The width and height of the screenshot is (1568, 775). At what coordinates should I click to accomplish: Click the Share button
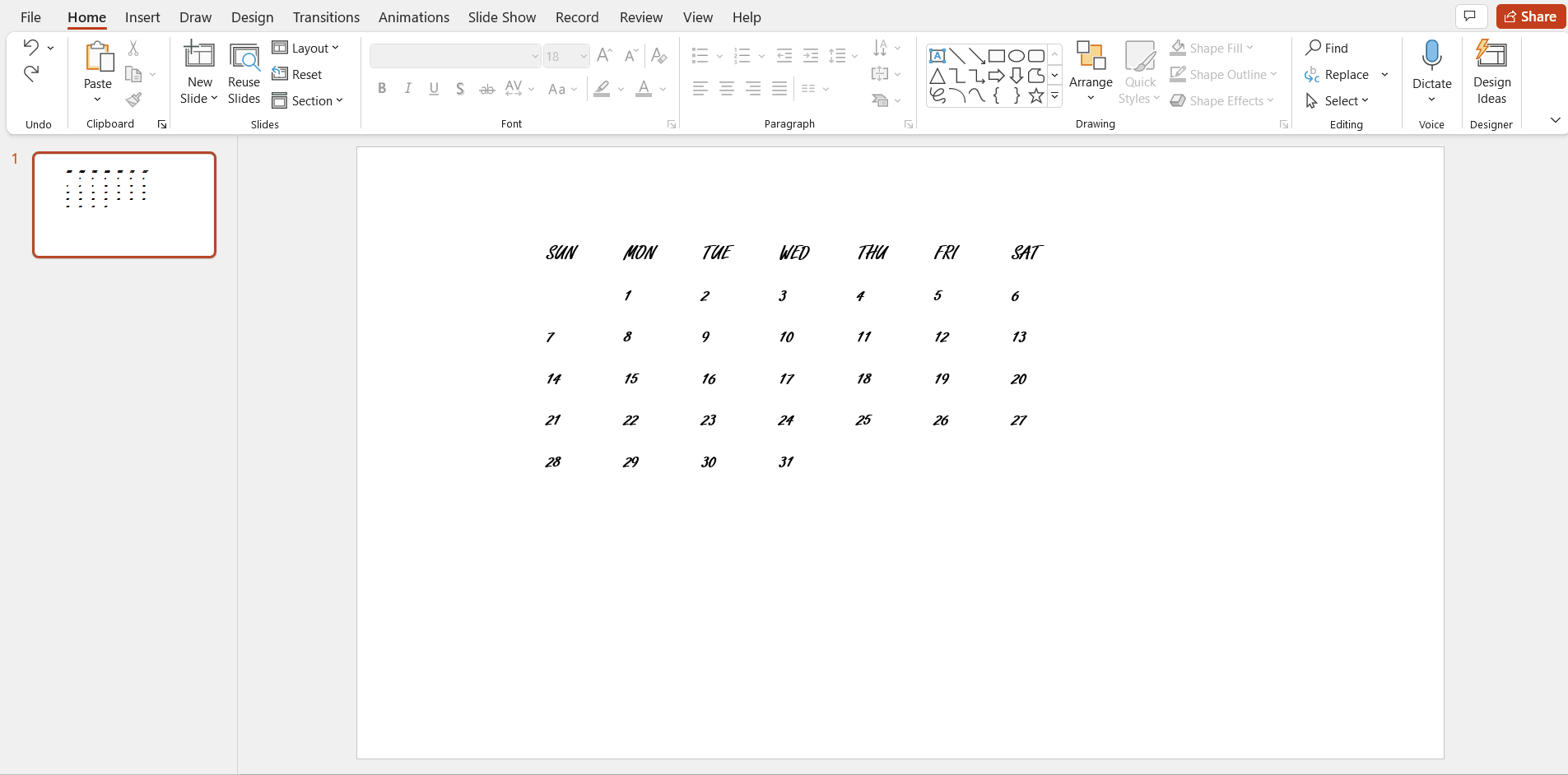click(1530, 16)
